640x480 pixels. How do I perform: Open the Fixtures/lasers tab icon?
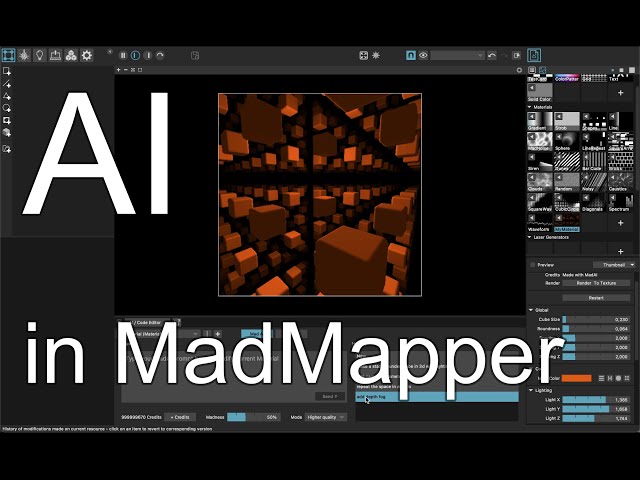[x=24, y=55]
